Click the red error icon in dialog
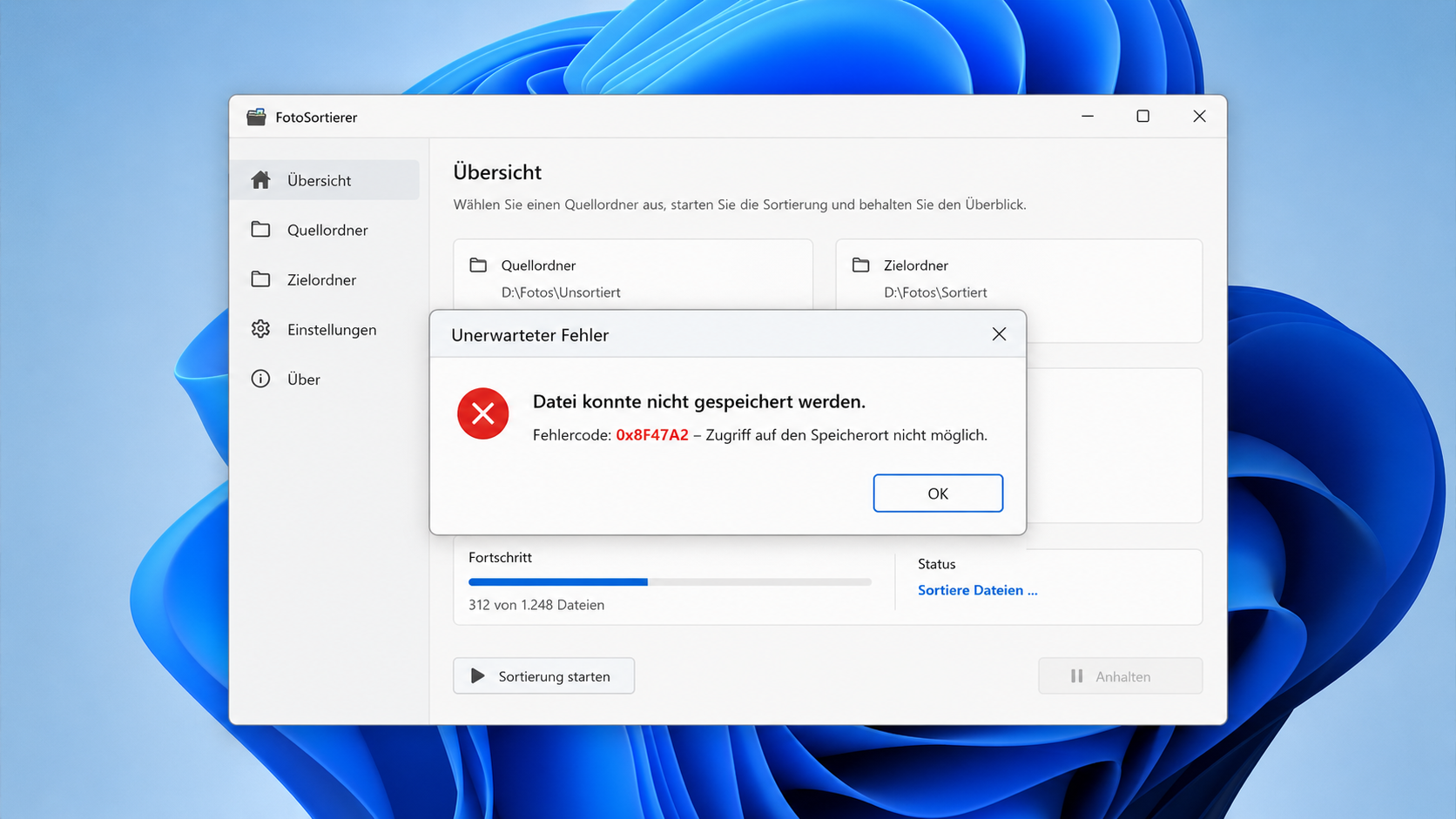Screen dimensions: 1456x819 coord(482,413)
